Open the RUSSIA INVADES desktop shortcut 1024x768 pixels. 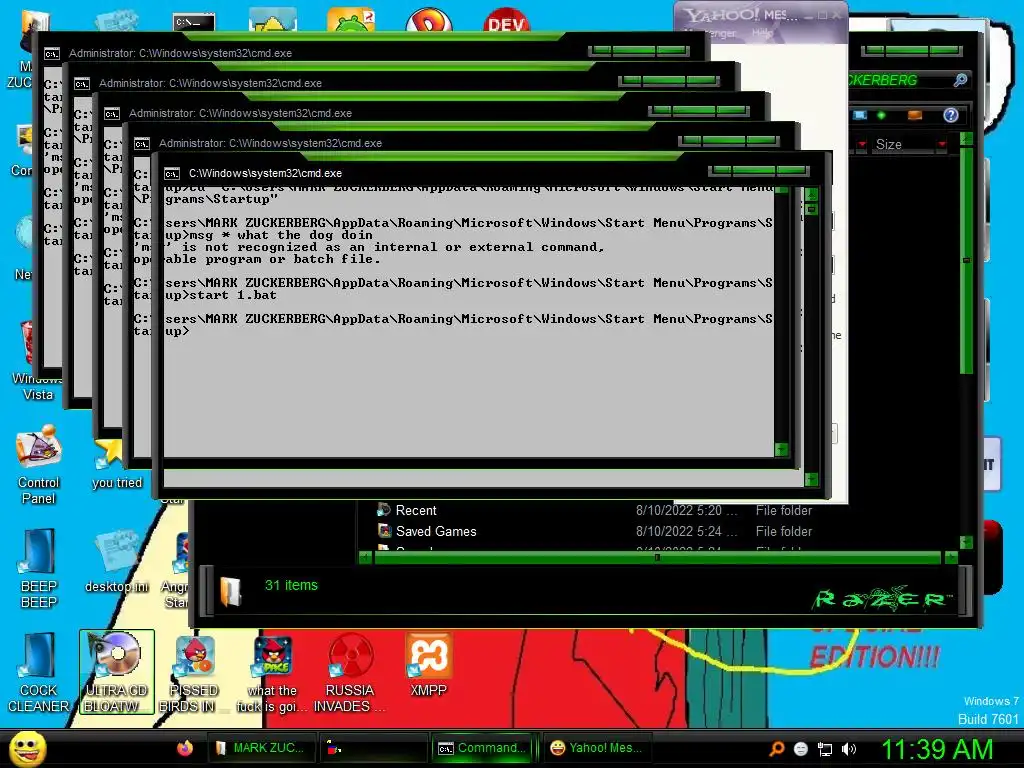coord(350,673)
